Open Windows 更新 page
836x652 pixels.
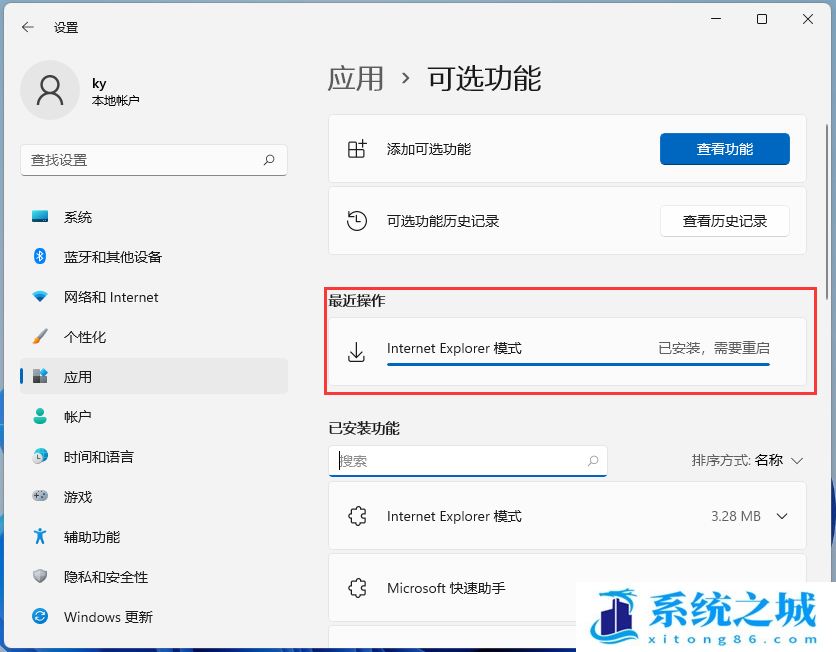pos(108,617)
